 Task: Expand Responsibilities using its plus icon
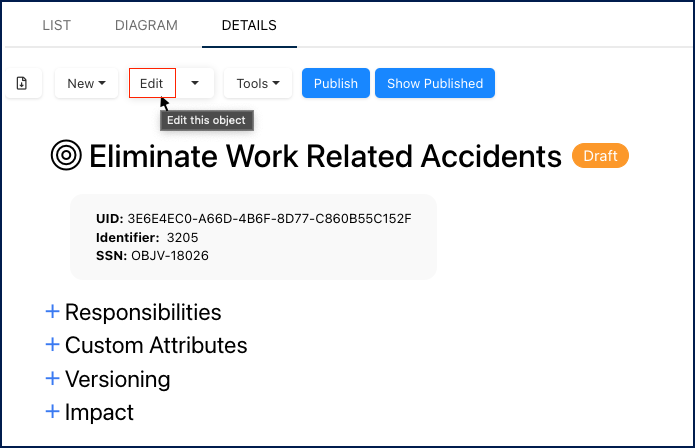(x=53, y=312)
